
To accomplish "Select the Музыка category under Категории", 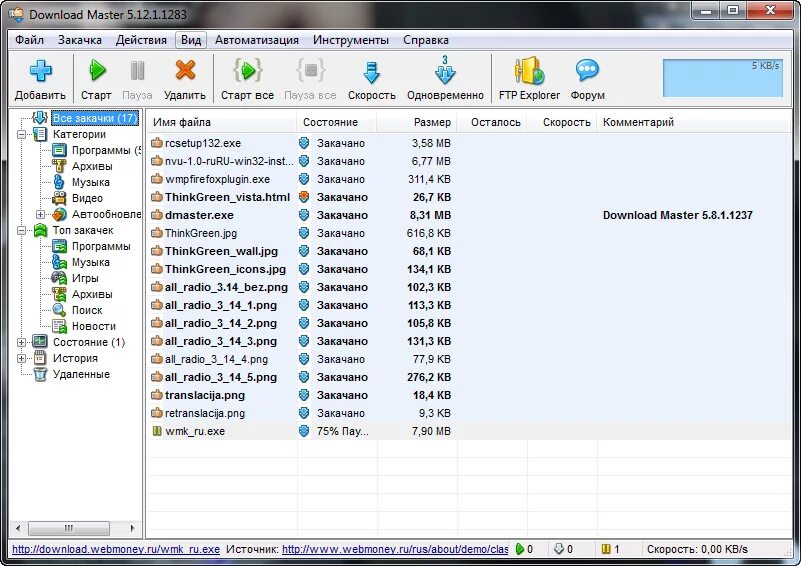I will [x=81, y=182].
